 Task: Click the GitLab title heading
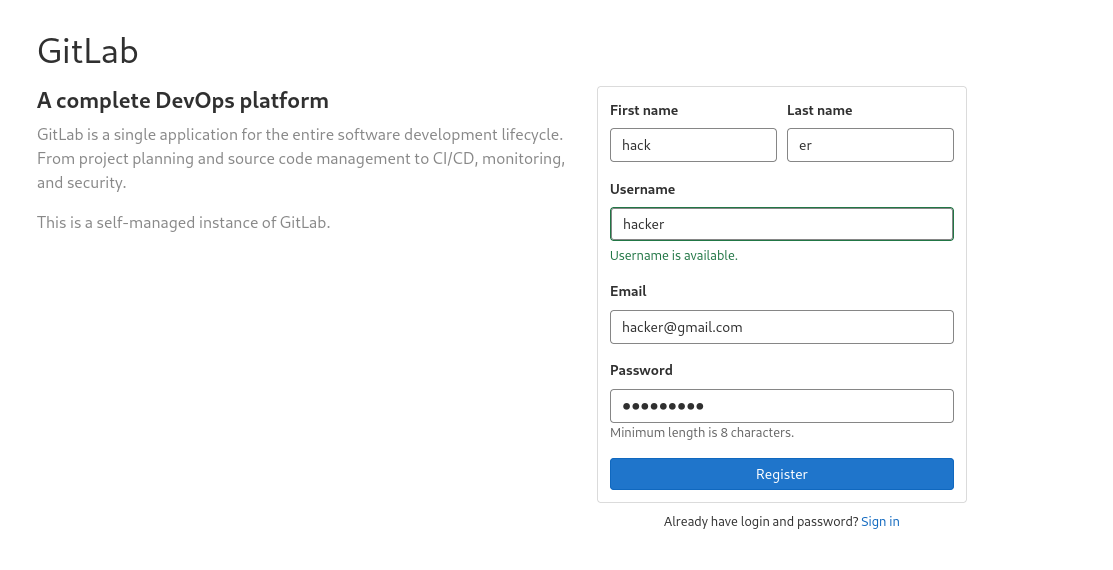(88, 51)
